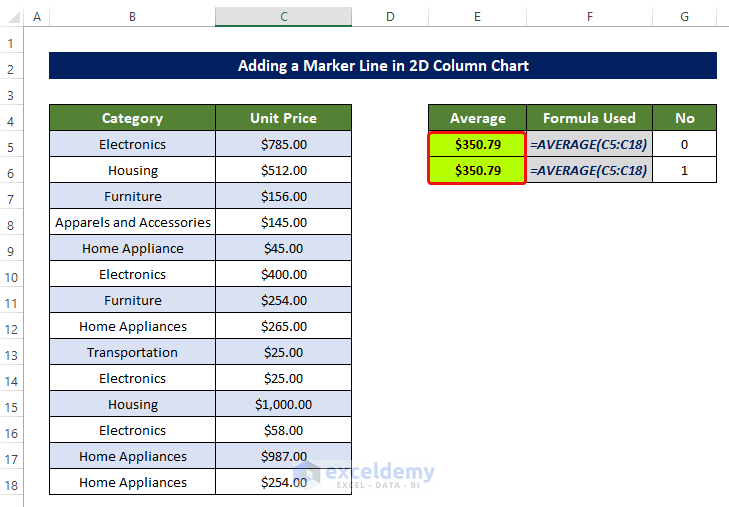The width and height of the screenshot is (729, 507).
Task: Select row 5 header
Action: 10,145
